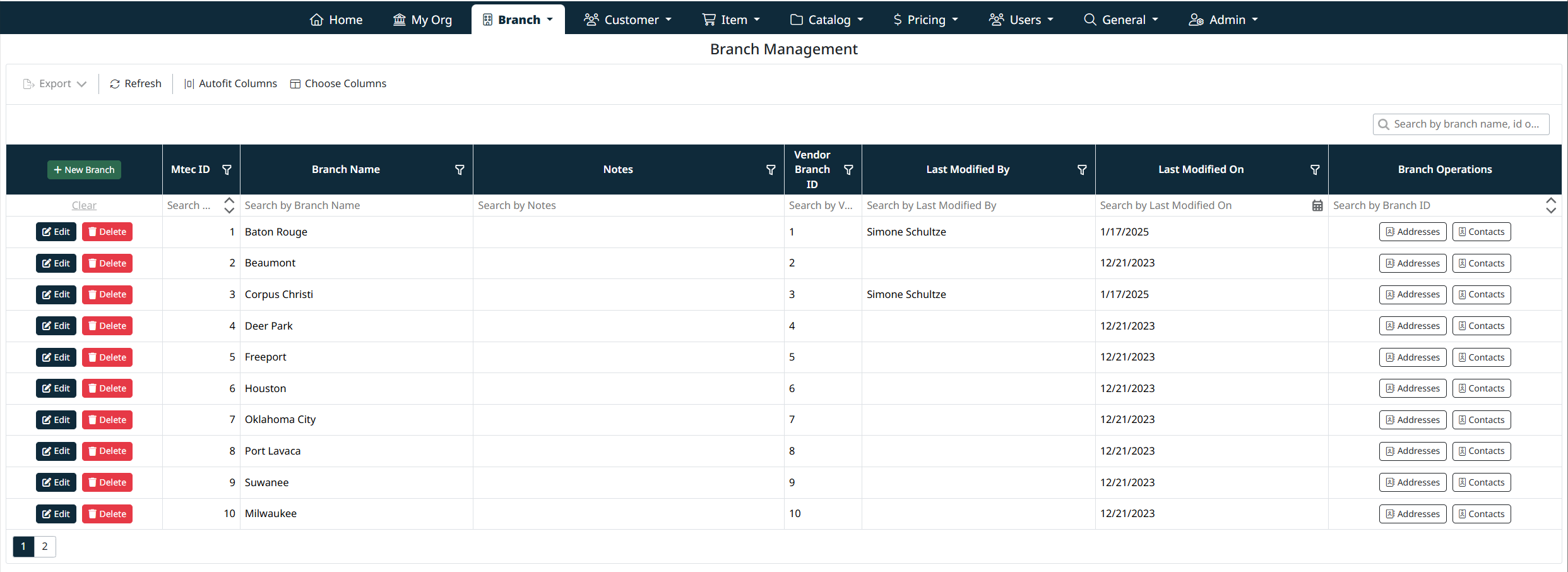Click the Vendor Branch ID filter icon

point(848,170)
